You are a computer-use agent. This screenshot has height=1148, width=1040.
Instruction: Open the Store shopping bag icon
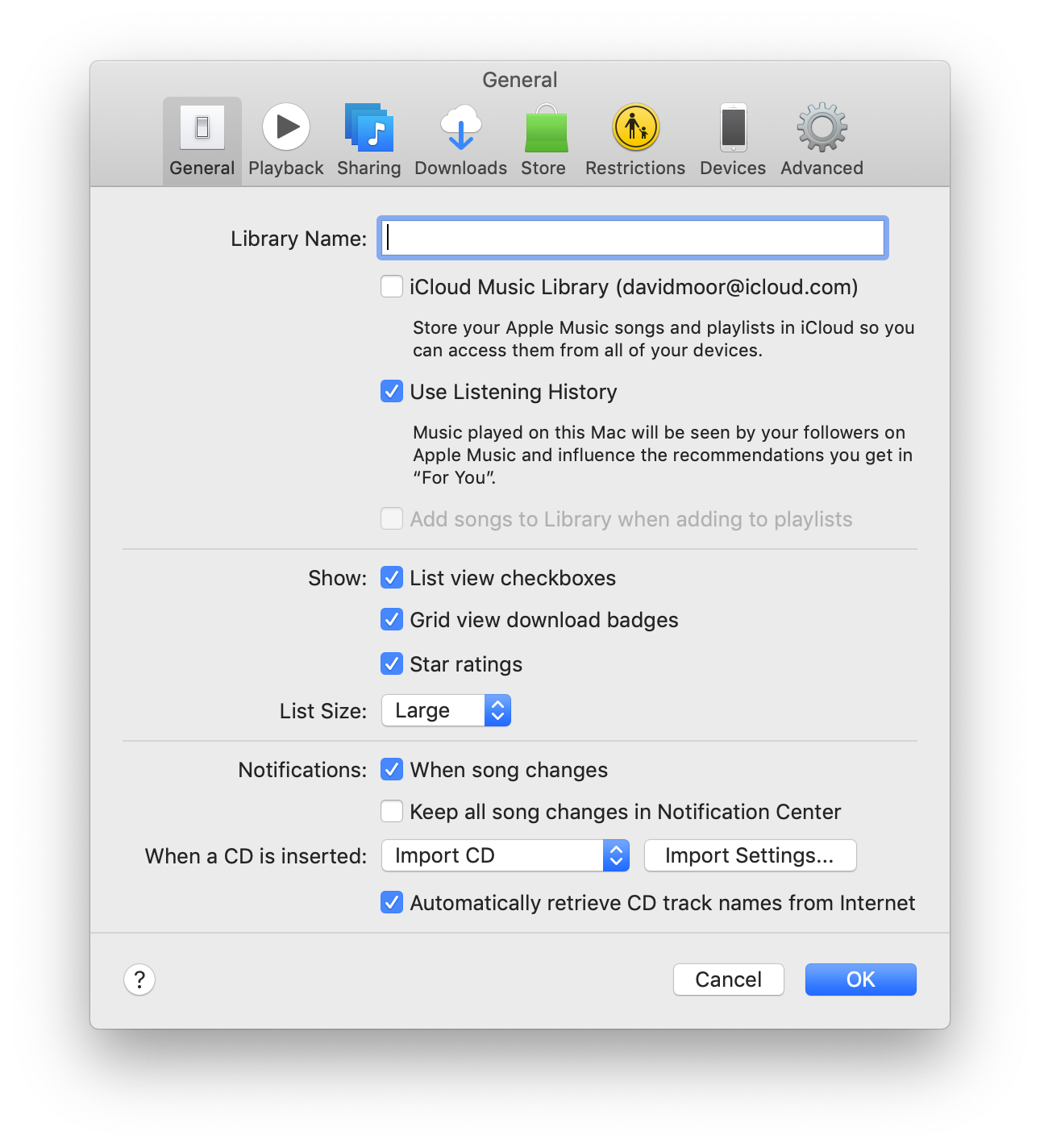(x=547, y=129)
